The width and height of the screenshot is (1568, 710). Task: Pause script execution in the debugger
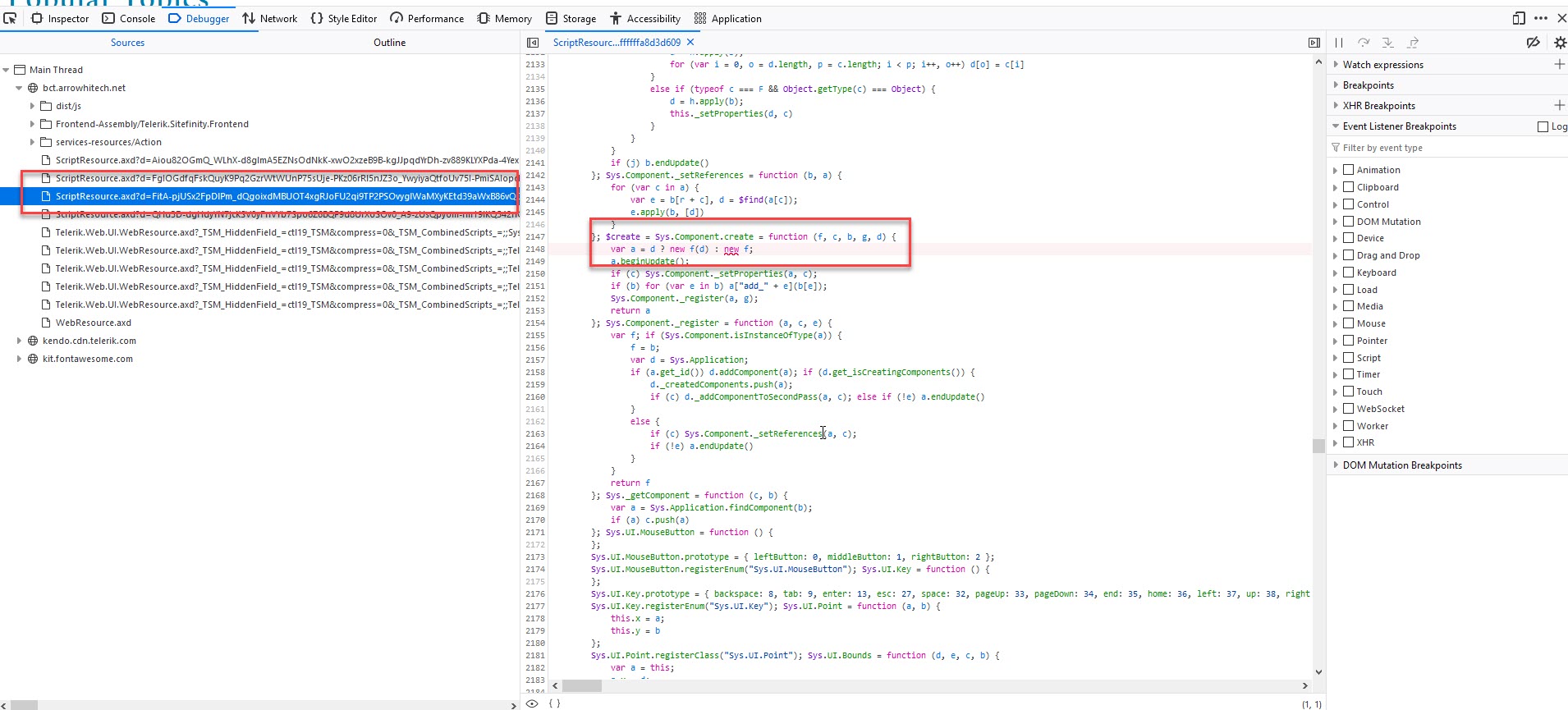click(x=1339, y=43)
